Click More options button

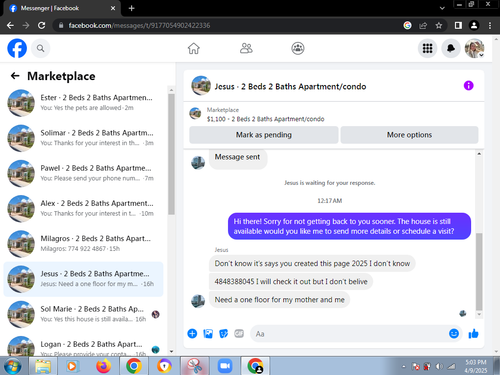[x=409, y=135]
